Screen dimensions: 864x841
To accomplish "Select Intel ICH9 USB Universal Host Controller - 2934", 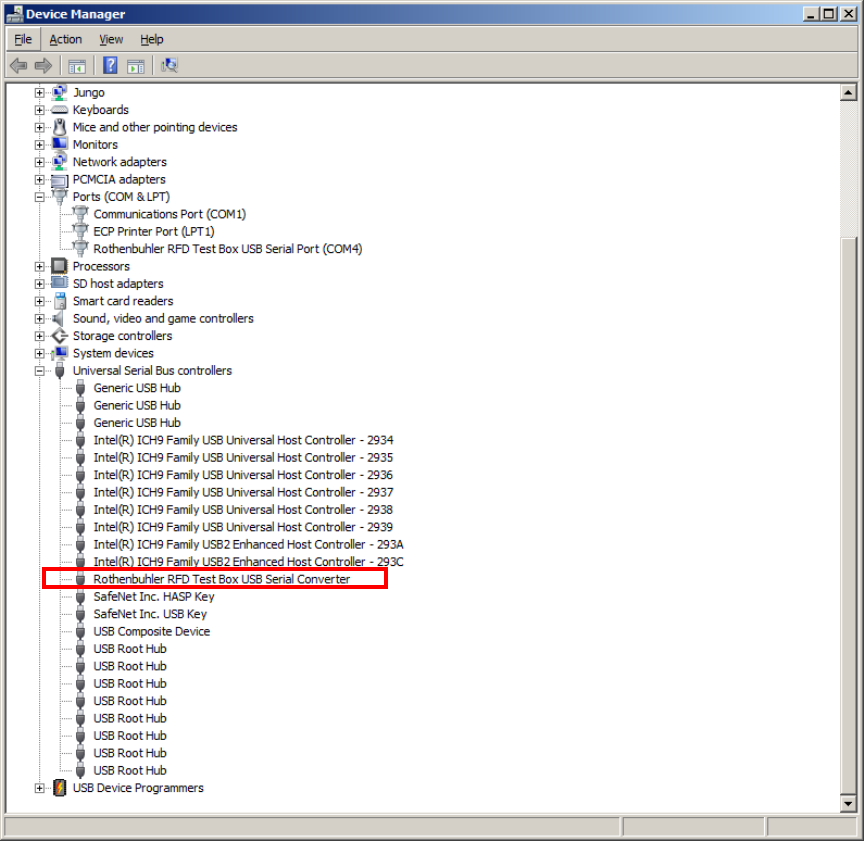I will (x=243, y=440).
